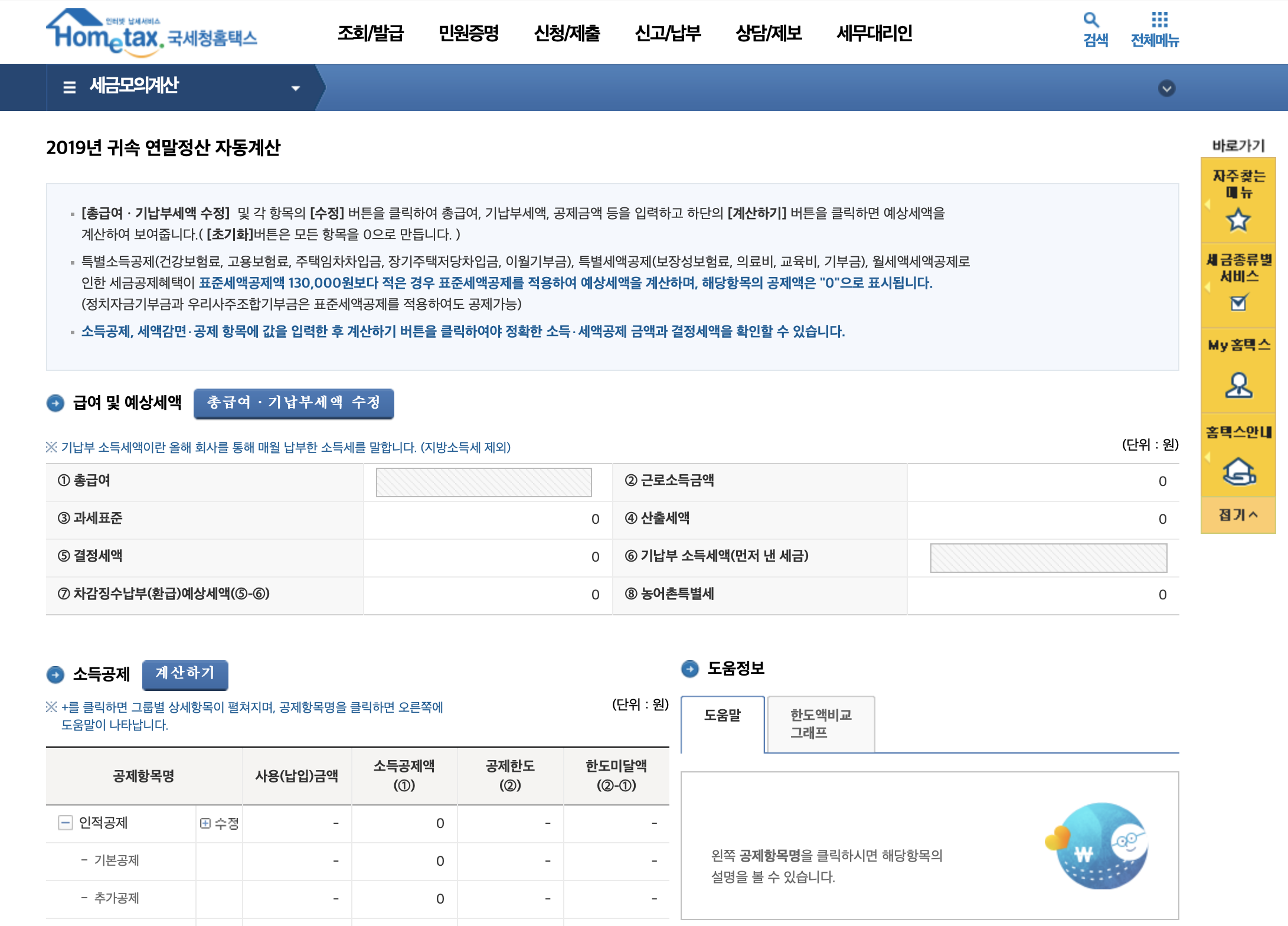Click the Hometax logo icon
Viewport: 1288px width, 926px height.
point(104,32)
